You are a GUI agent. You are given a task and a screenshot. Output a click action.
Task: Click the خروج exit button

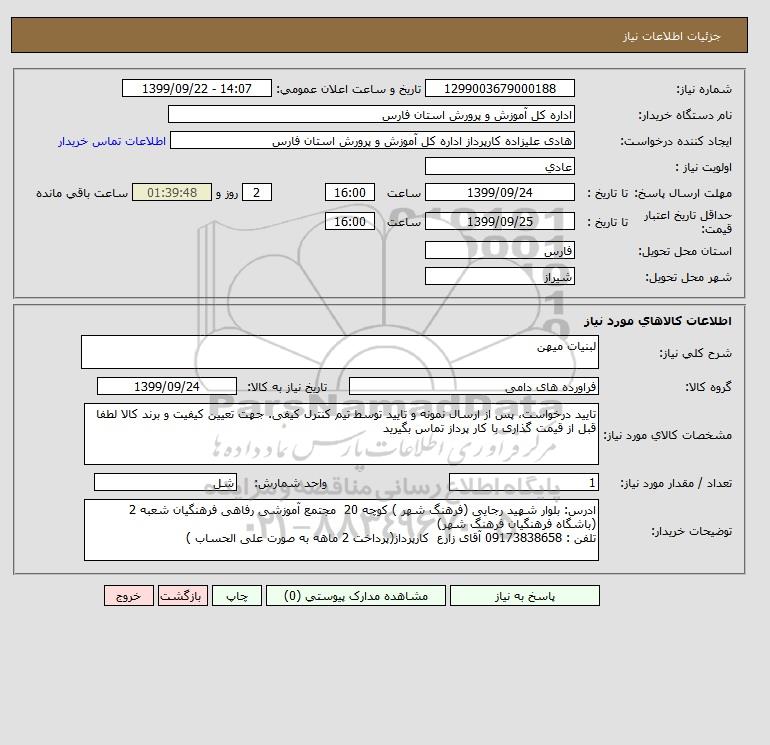coord(129,596)
